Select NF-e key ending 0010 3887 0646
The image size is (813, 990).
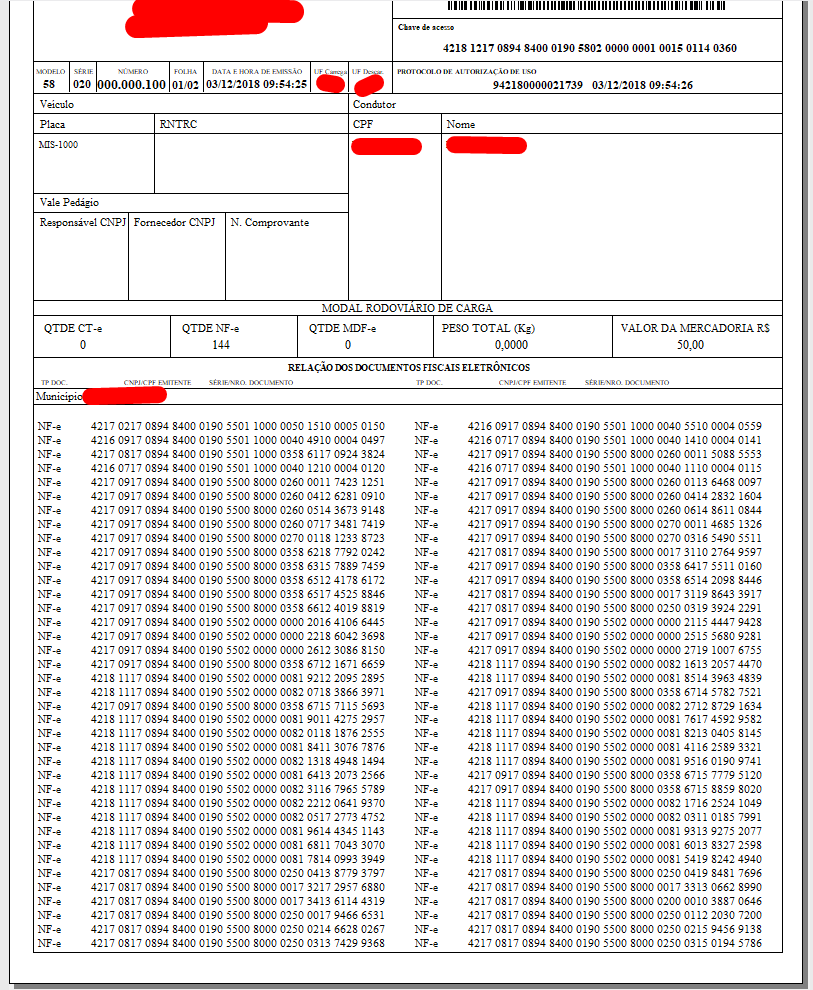tap(614, 902)
